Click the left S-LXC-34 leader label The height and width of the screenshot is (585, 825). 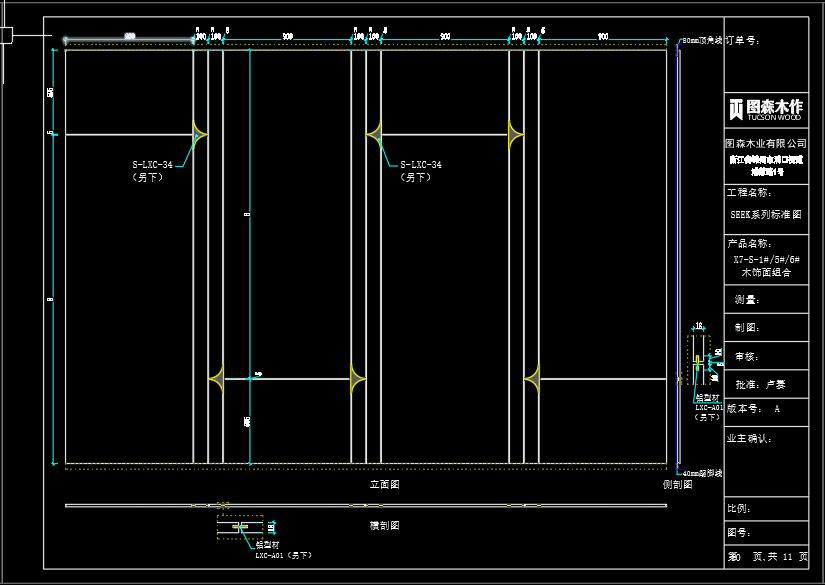point(152,165)
